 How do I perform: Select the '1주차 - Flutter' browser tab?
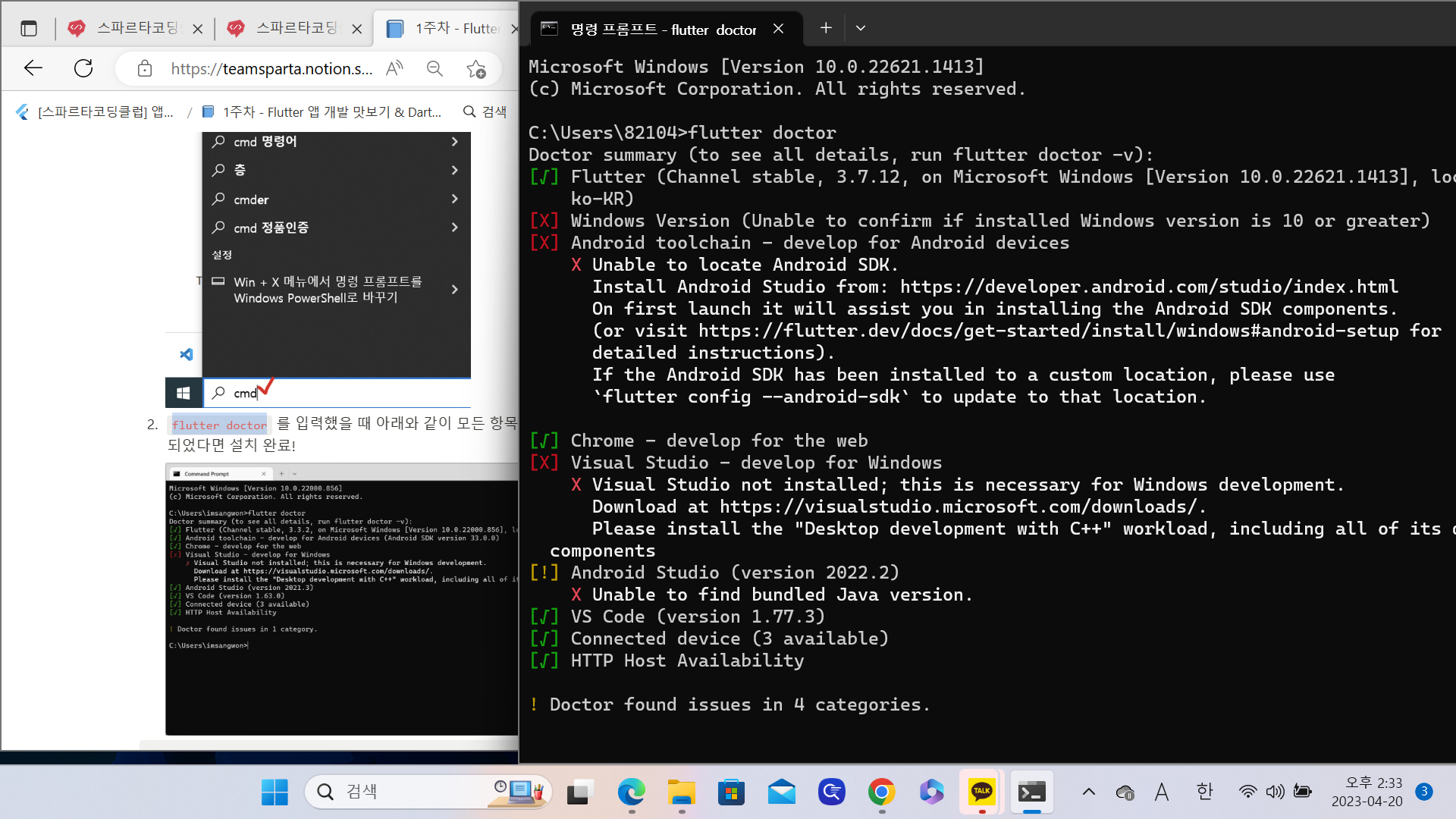(447, 29)
